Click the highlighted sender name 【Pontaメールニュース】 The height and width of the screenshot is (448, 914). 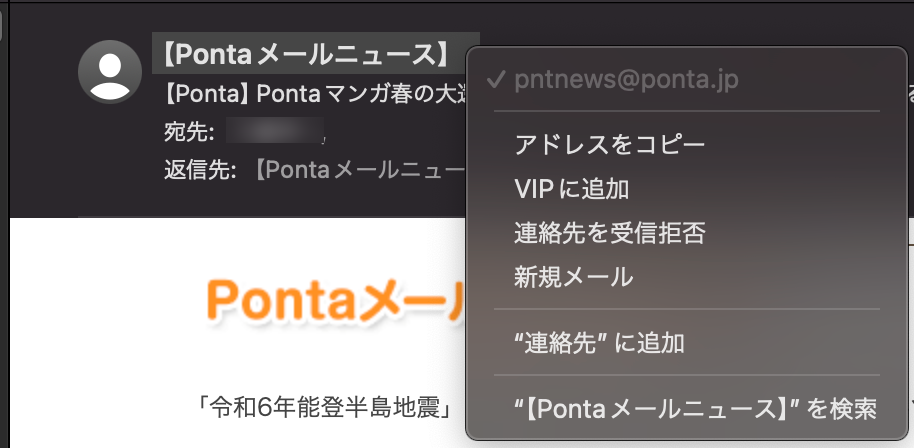coord(315,52)
